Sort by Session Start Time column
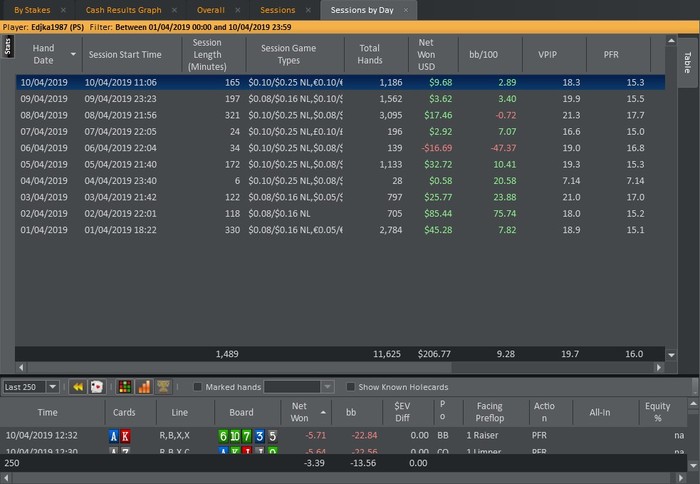Image resolution: width=700 pixels, height=484 pixels. coord(125,54)
